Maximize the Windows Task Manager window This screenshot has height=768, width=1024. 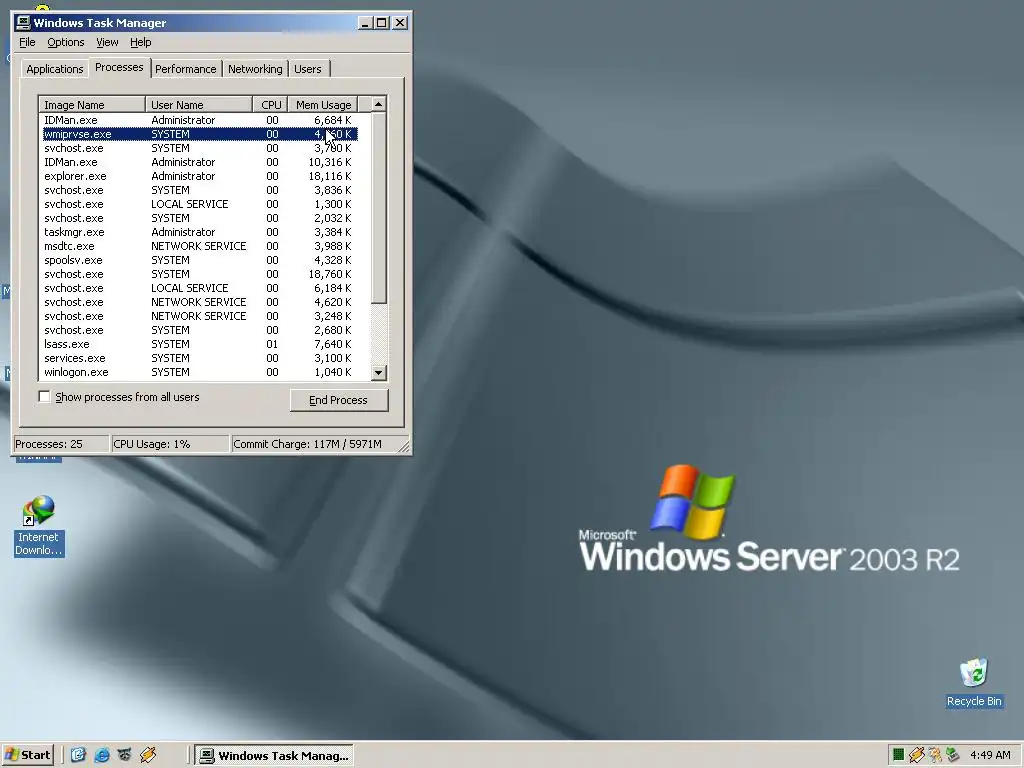click(381, 23)
